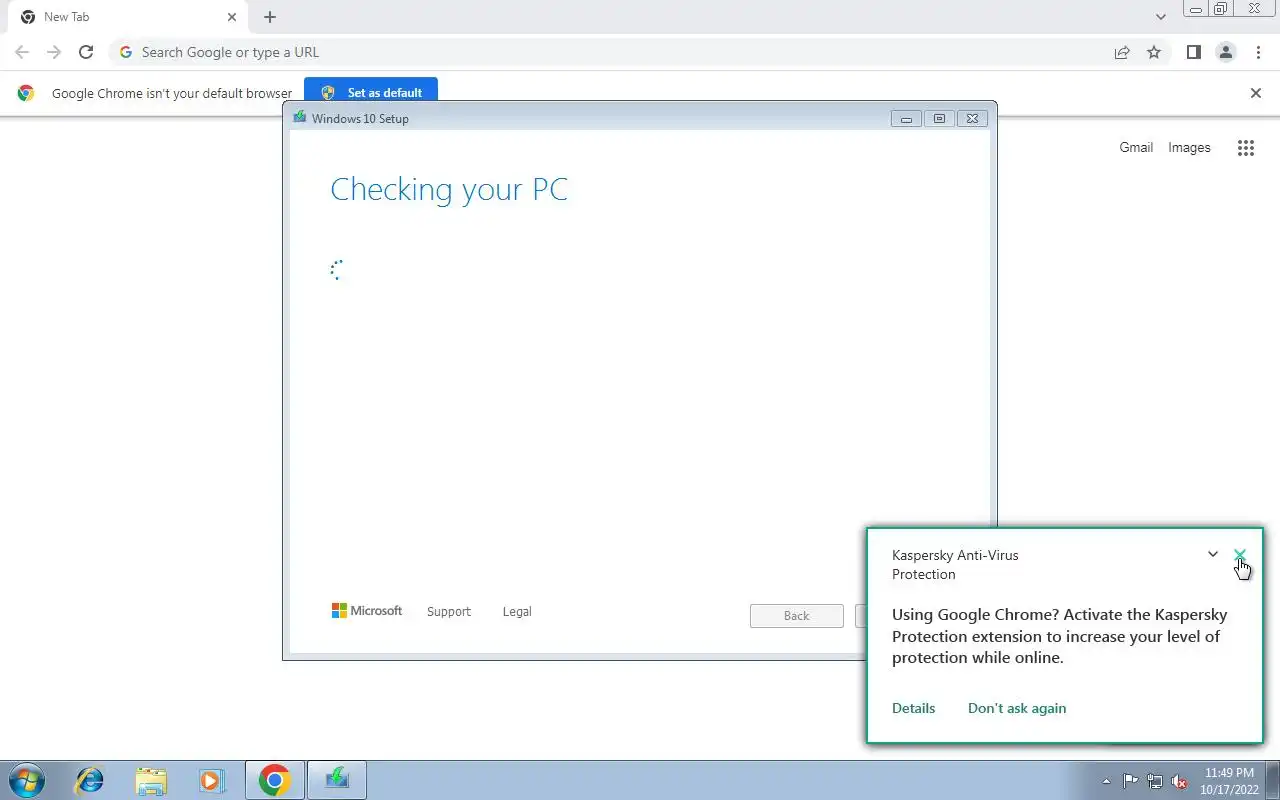Image resolution: width=1280 pixels, height=800 pixels.
Task: Reload the page with the refresh icon
Action: [x=86, y=52]
